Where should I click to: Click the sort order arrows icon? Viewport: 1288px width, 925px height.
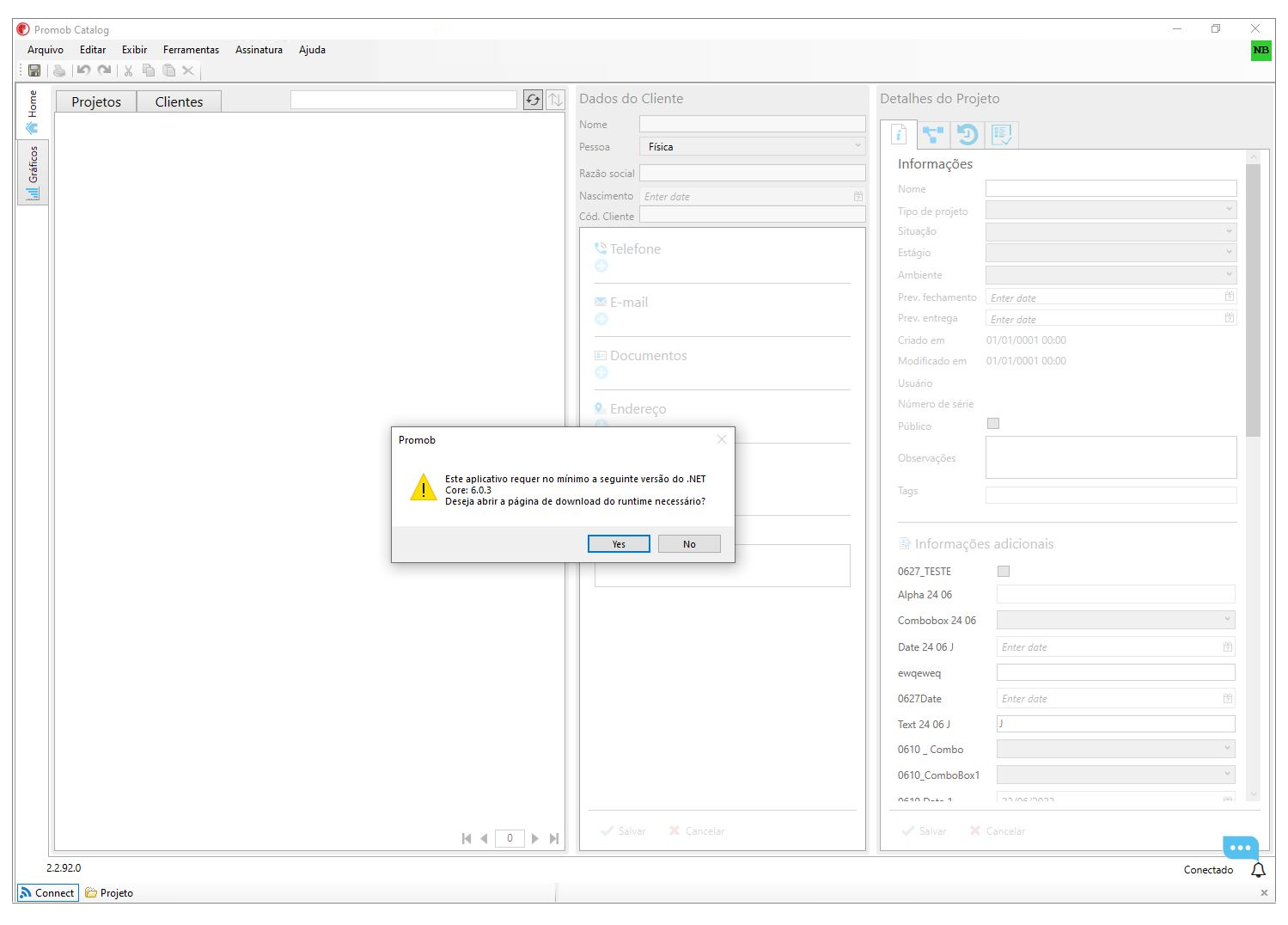pos(556,101)
